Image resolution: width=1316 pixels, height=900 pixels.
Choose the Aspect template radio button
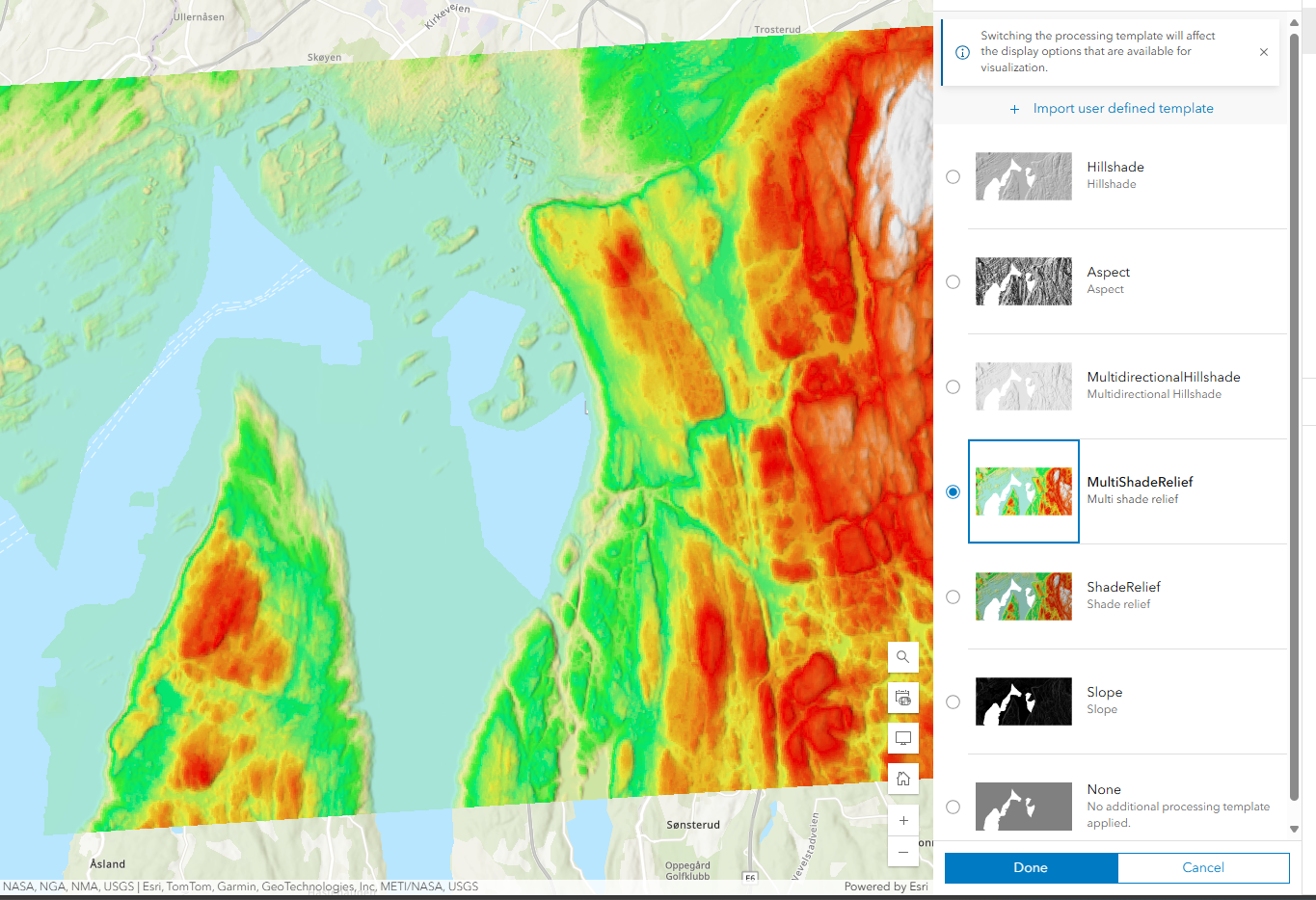click(x=953, y=281)
